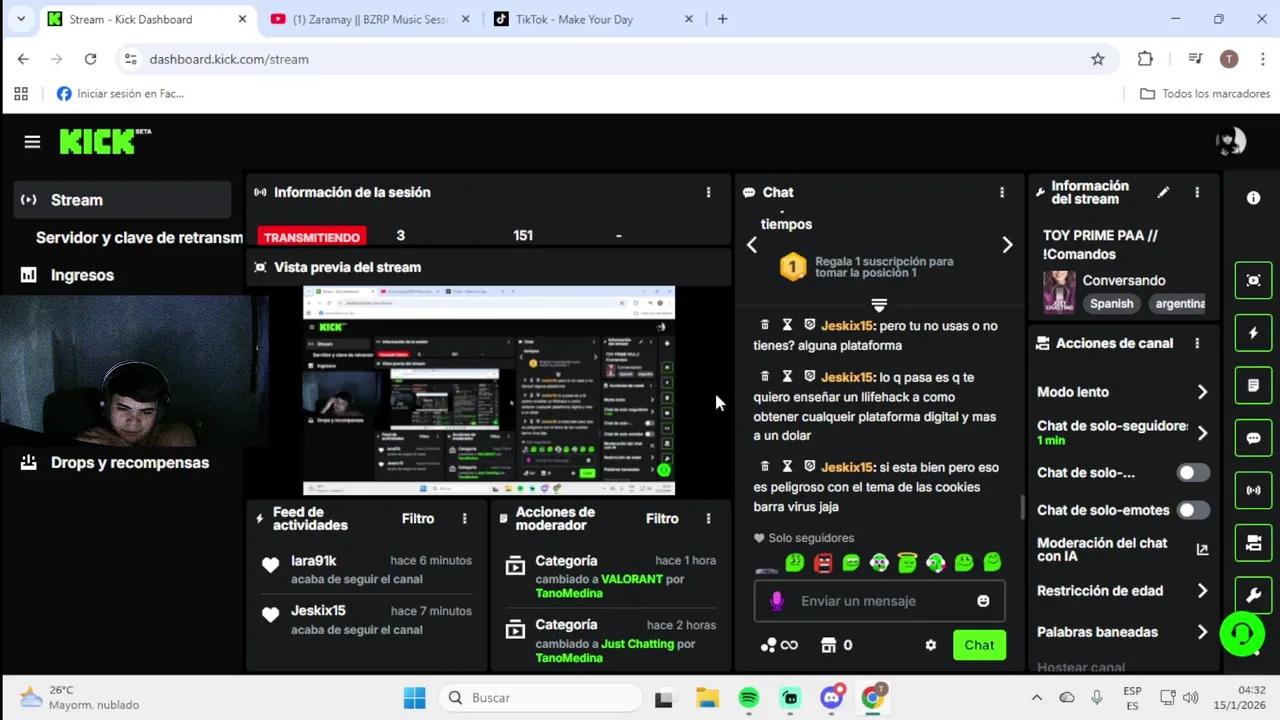Click in the Enviar un mensaje field
The width and height of the screenshot is (1280, 720).
880,601
